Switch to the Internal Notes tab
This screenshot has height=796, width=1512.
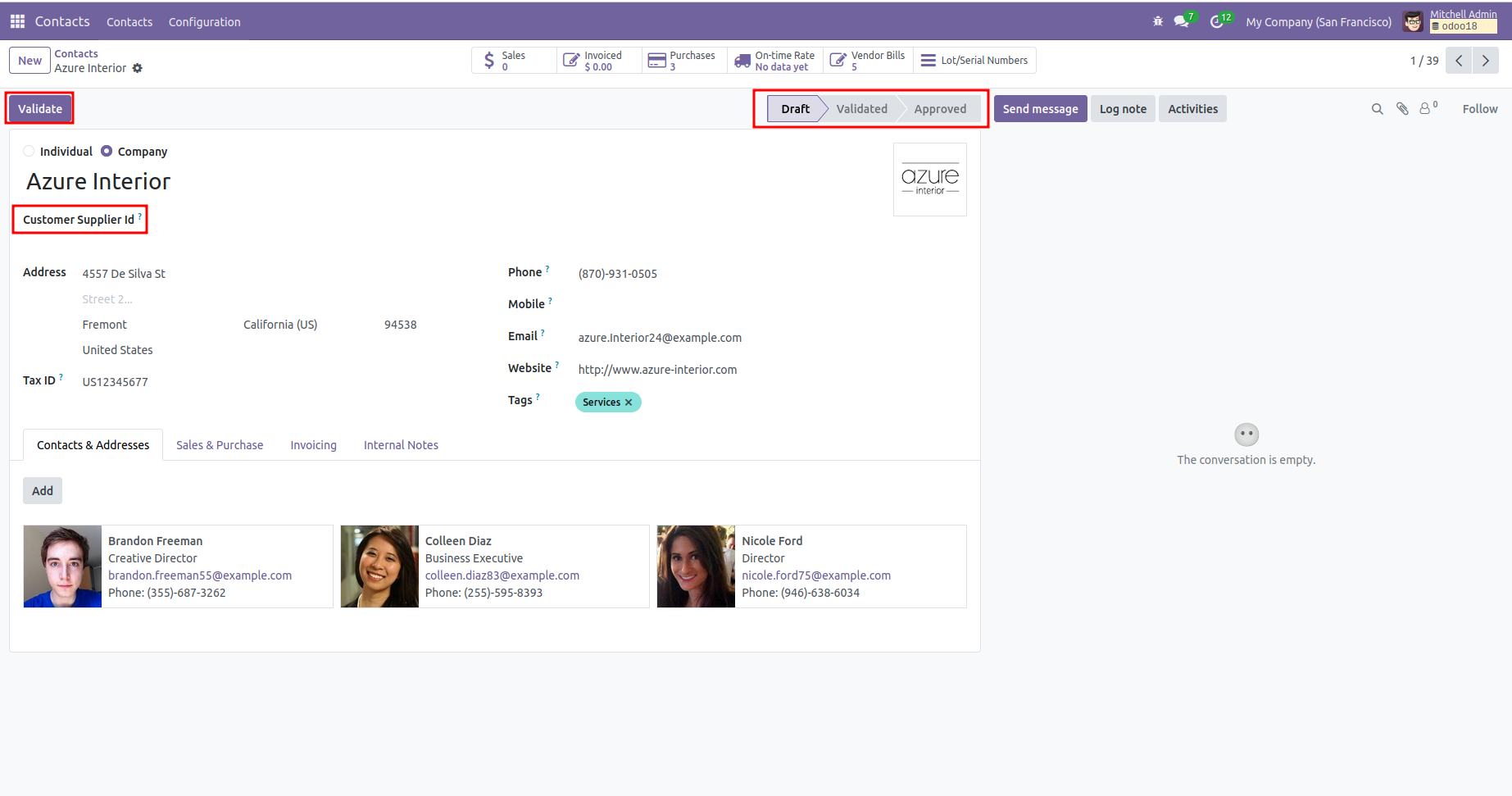click(401, 445)
